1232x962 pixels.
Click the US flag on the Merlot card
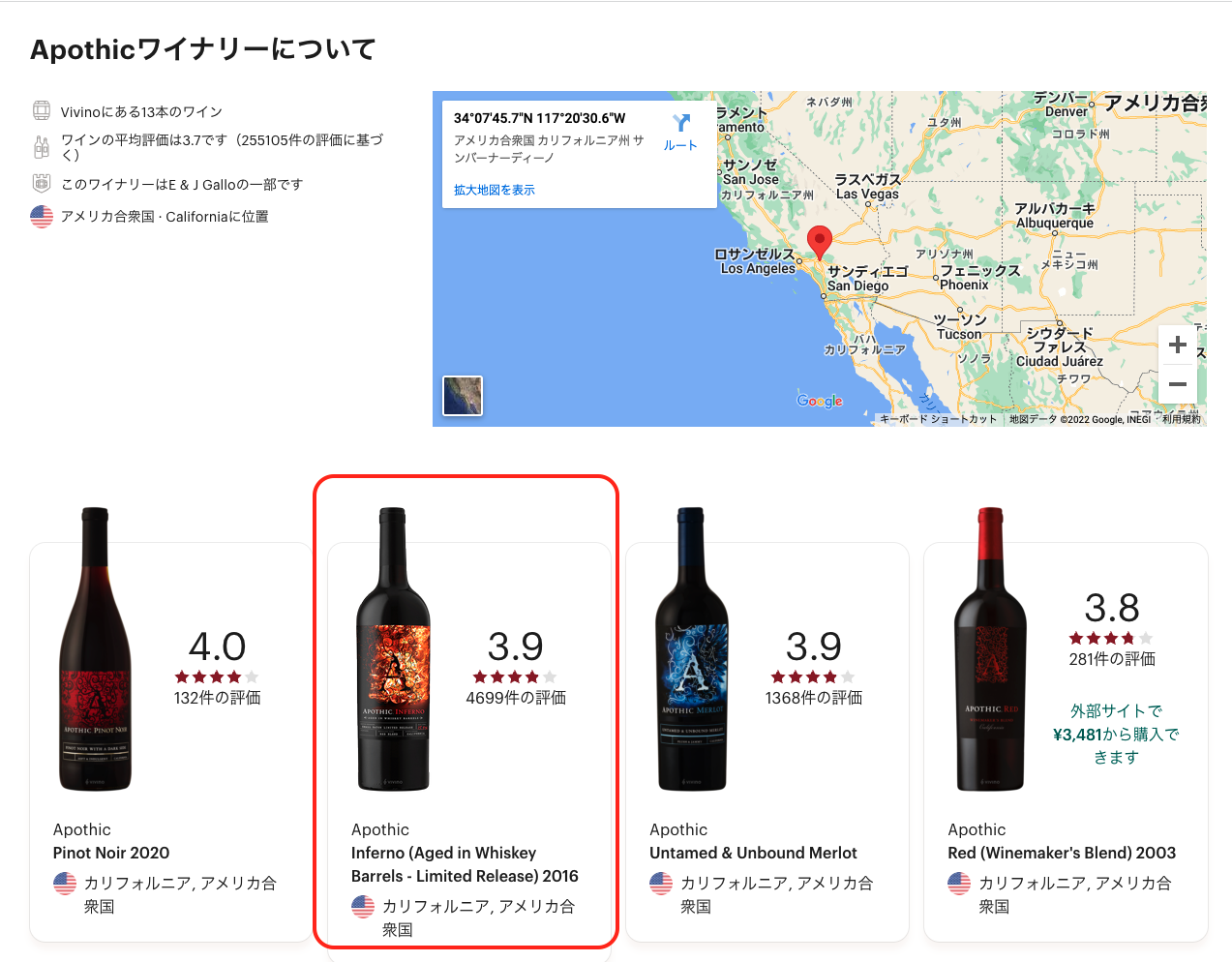[x=661, y=883]
